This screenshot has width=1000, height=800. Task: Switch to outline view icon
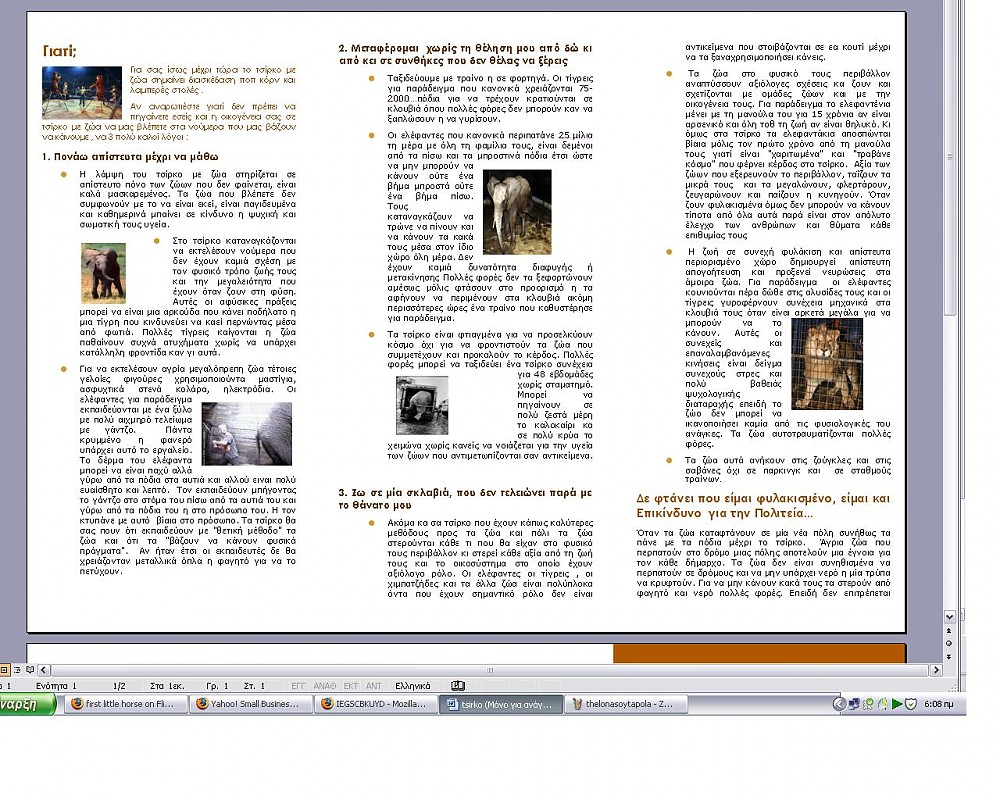coord(18,670)
